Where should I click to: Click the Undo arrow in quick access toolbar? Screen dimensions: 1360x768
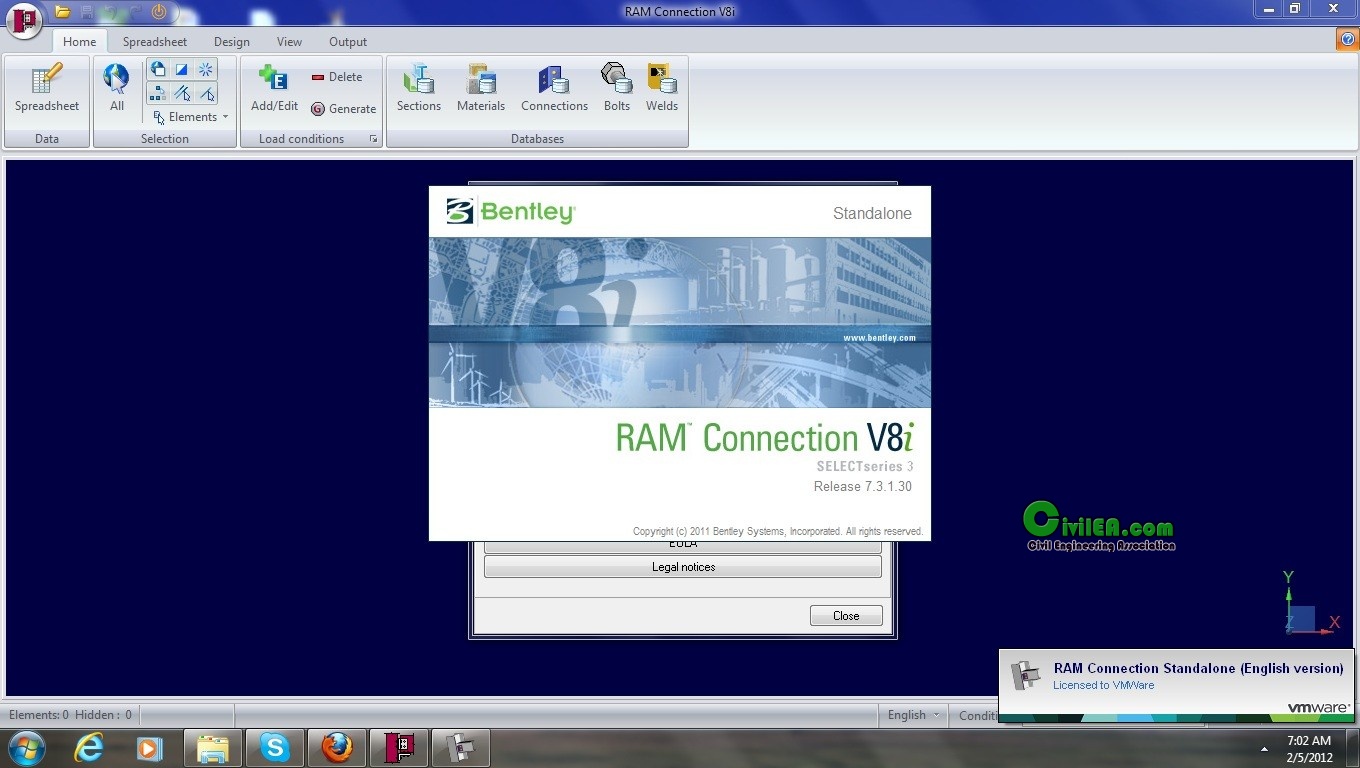click(110, 12)
